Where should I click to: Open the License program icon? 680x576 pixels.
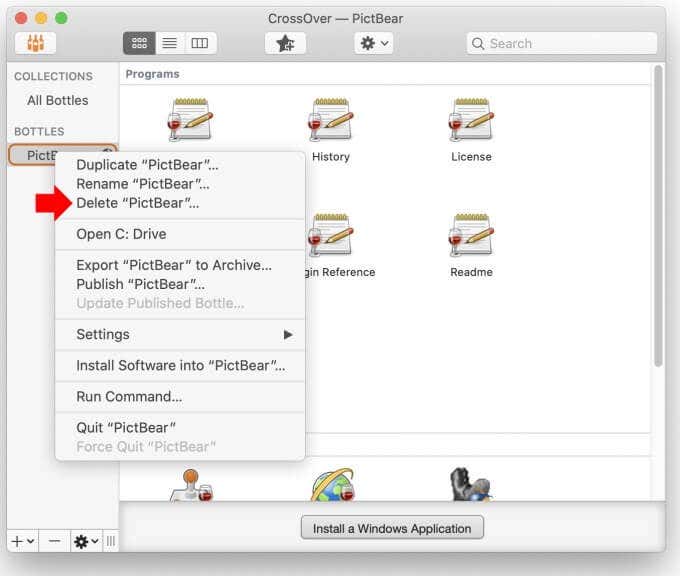point(471,120)
